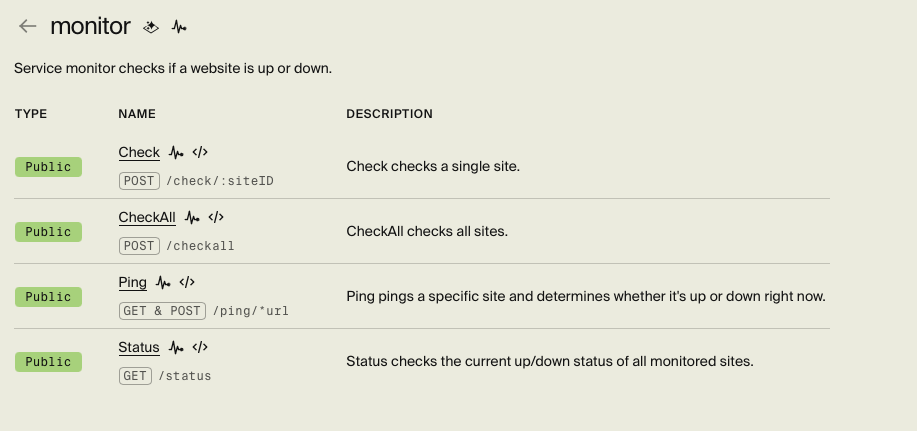Go to the Ping endpoint link
The image size is (917, 431).
pos(132,282)
